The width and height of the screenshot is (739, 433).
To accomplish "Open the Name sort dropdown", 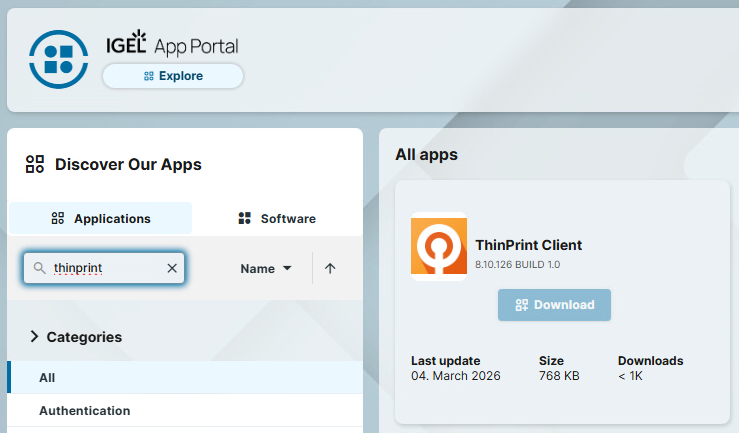I will click(266, 269).
